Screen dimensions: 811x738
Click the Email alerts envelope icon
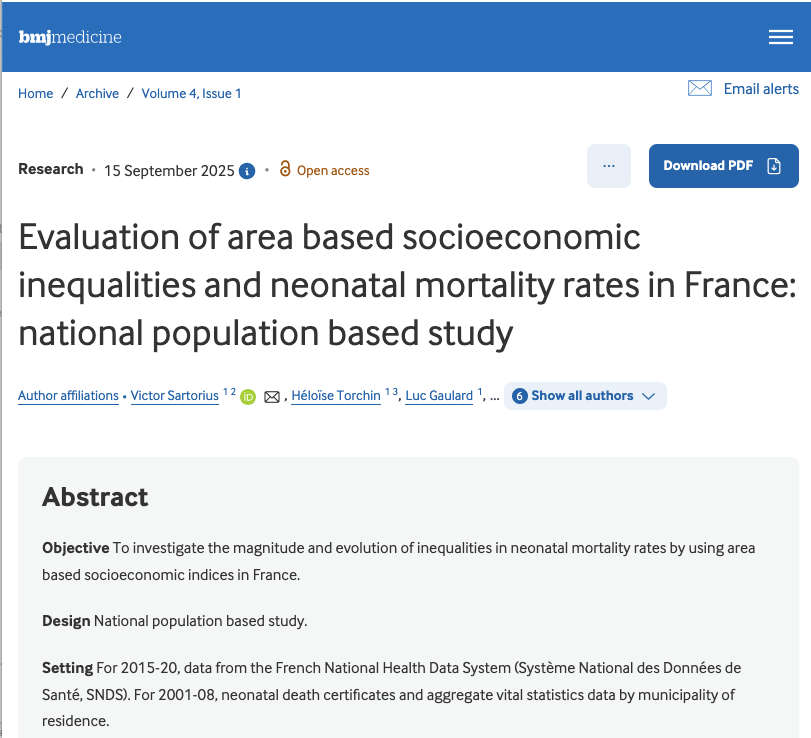click(700, 88)
